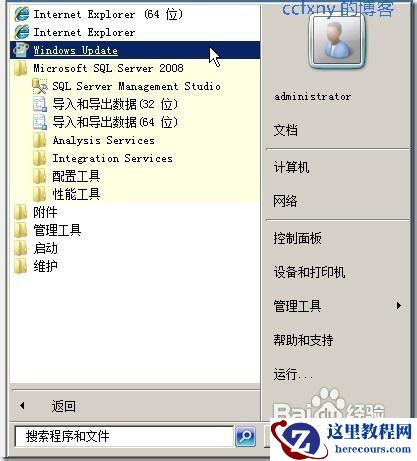Launch the Internet Explorer shortcut icon
The width and height of the screenshot is (417, 461).
point(22,32)
